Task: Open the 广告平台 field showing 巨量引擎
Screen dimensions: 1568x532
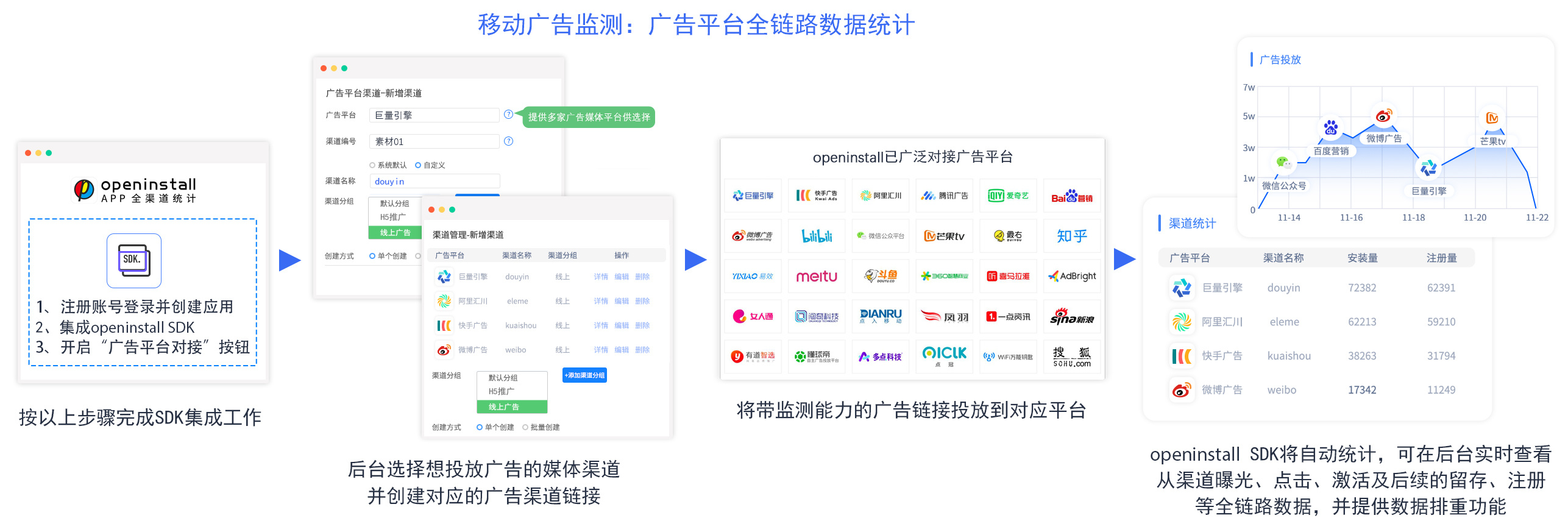Action: coord(435,115)
